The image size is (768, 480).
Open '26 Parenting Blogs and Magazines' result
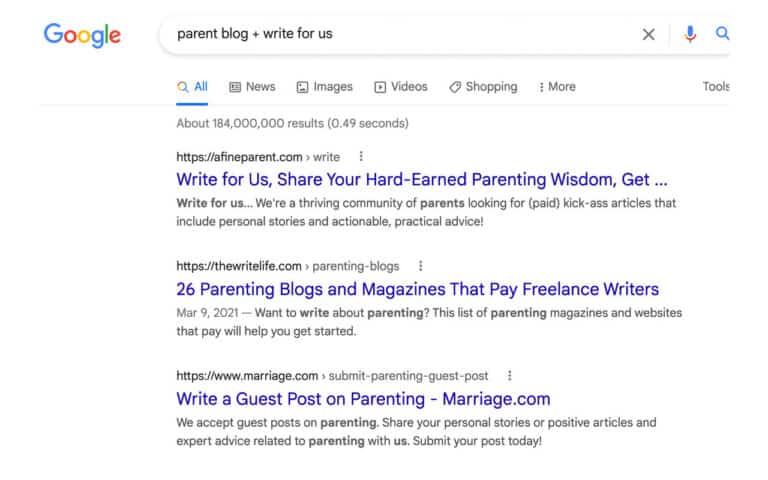tap(417, 289)
